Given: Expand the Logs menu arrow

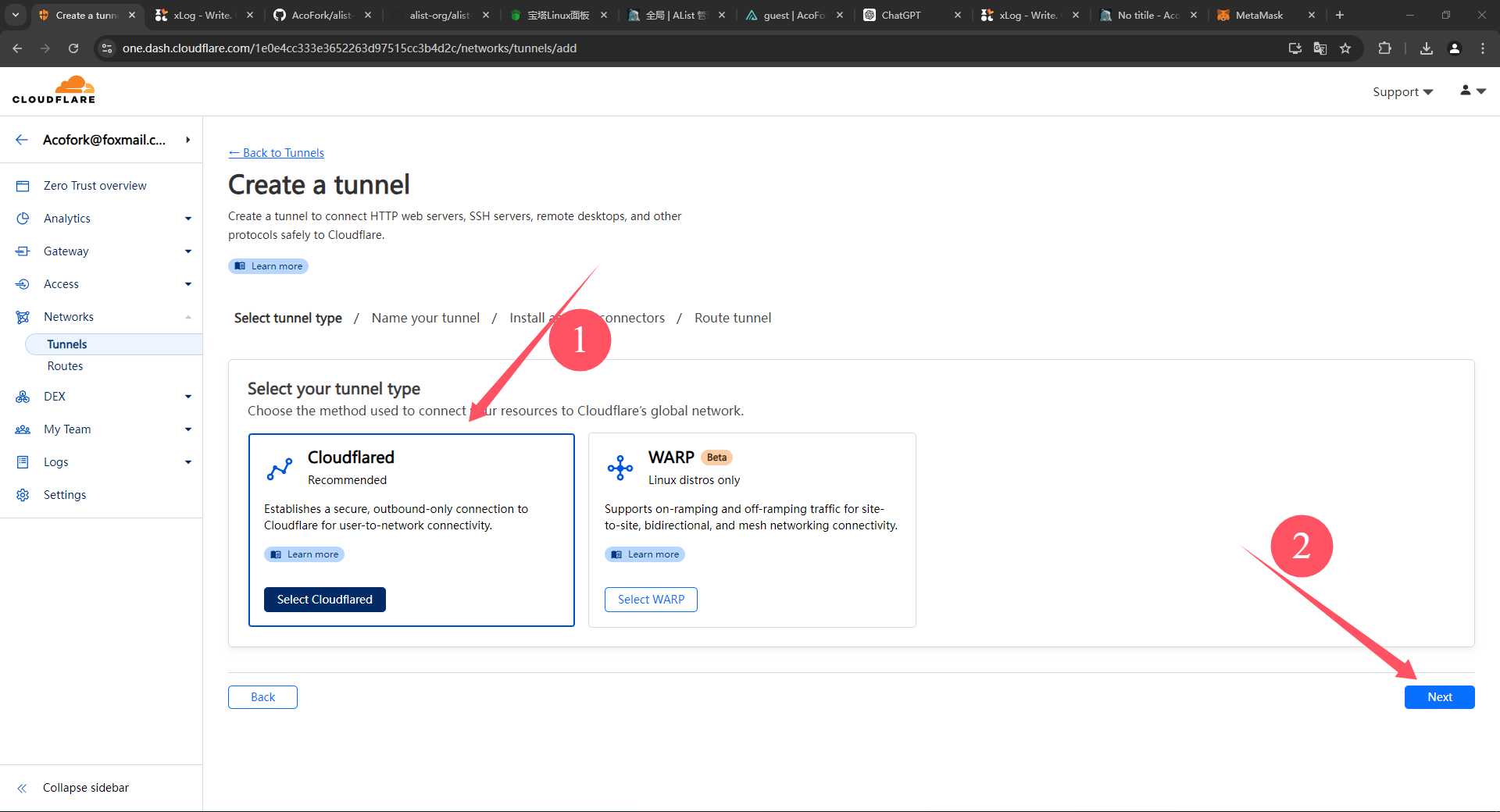Looking at the screenshot, I should (188, 462).
